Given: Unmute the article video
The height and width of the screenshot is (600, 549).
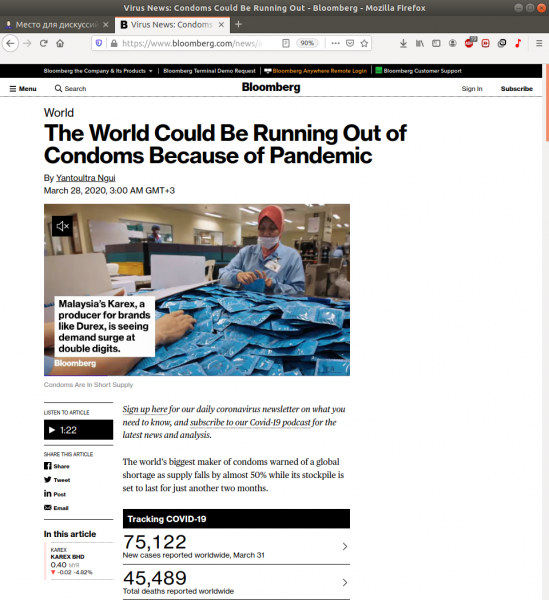Looking at the screenshot, I should click(62, 226).
